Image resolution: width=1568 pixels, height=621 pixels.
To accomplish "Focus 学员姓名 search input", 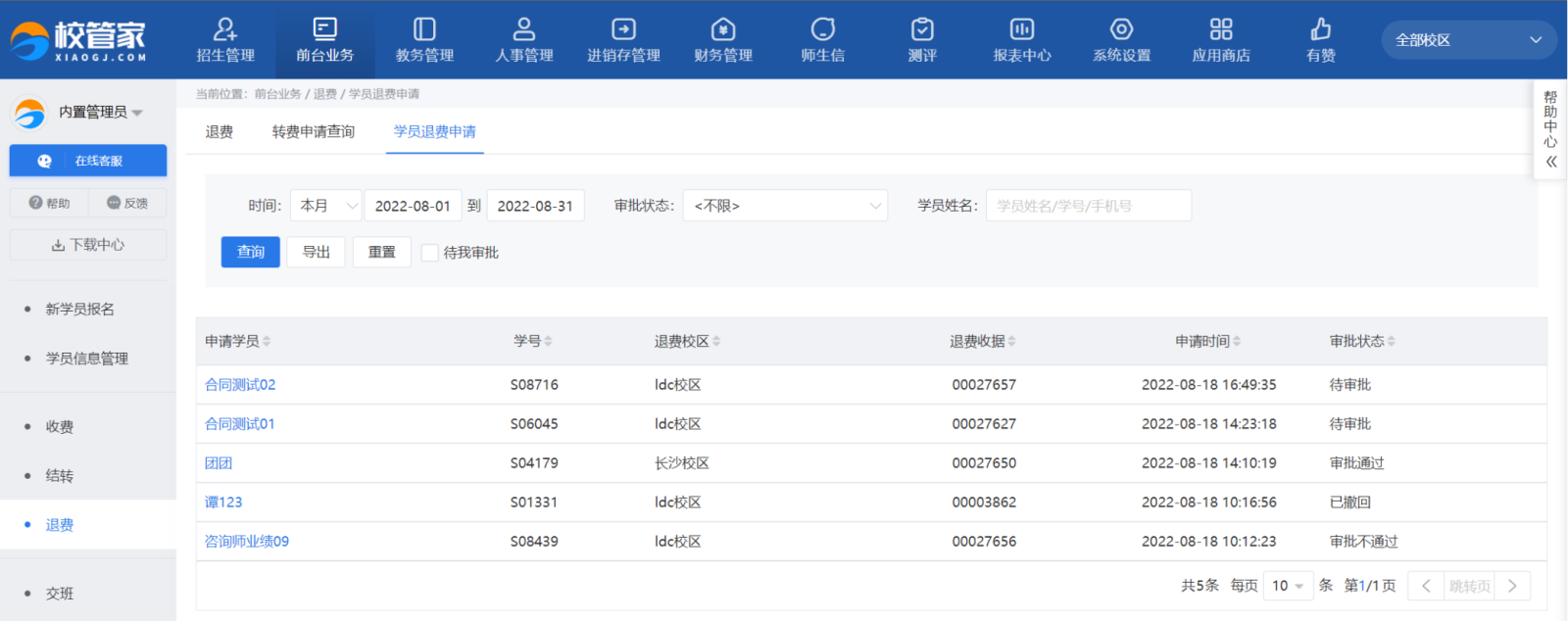I will (x=1089, y=206).
